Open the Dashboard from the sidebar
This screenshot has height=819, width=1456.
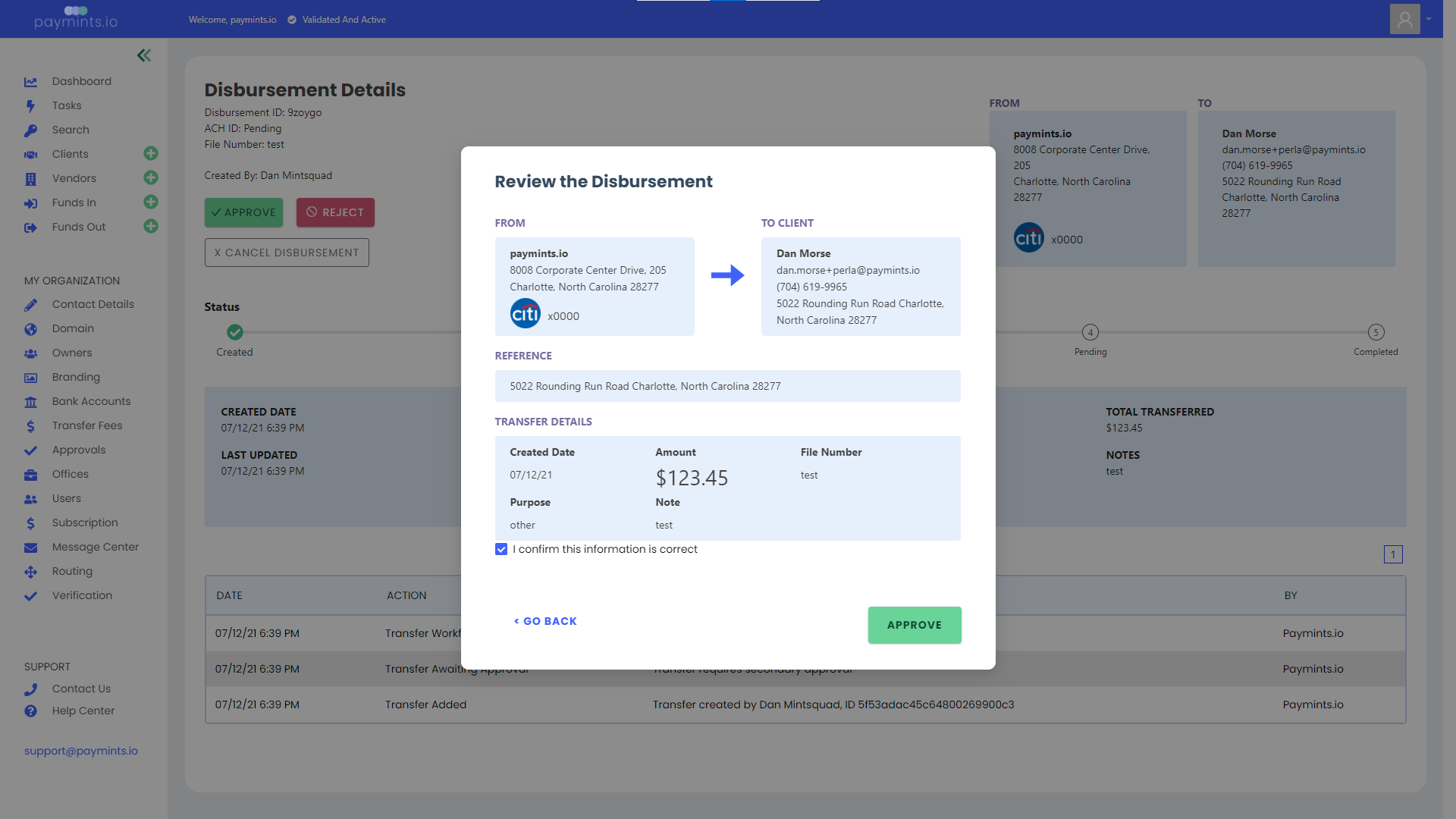[x=81, y=81]
